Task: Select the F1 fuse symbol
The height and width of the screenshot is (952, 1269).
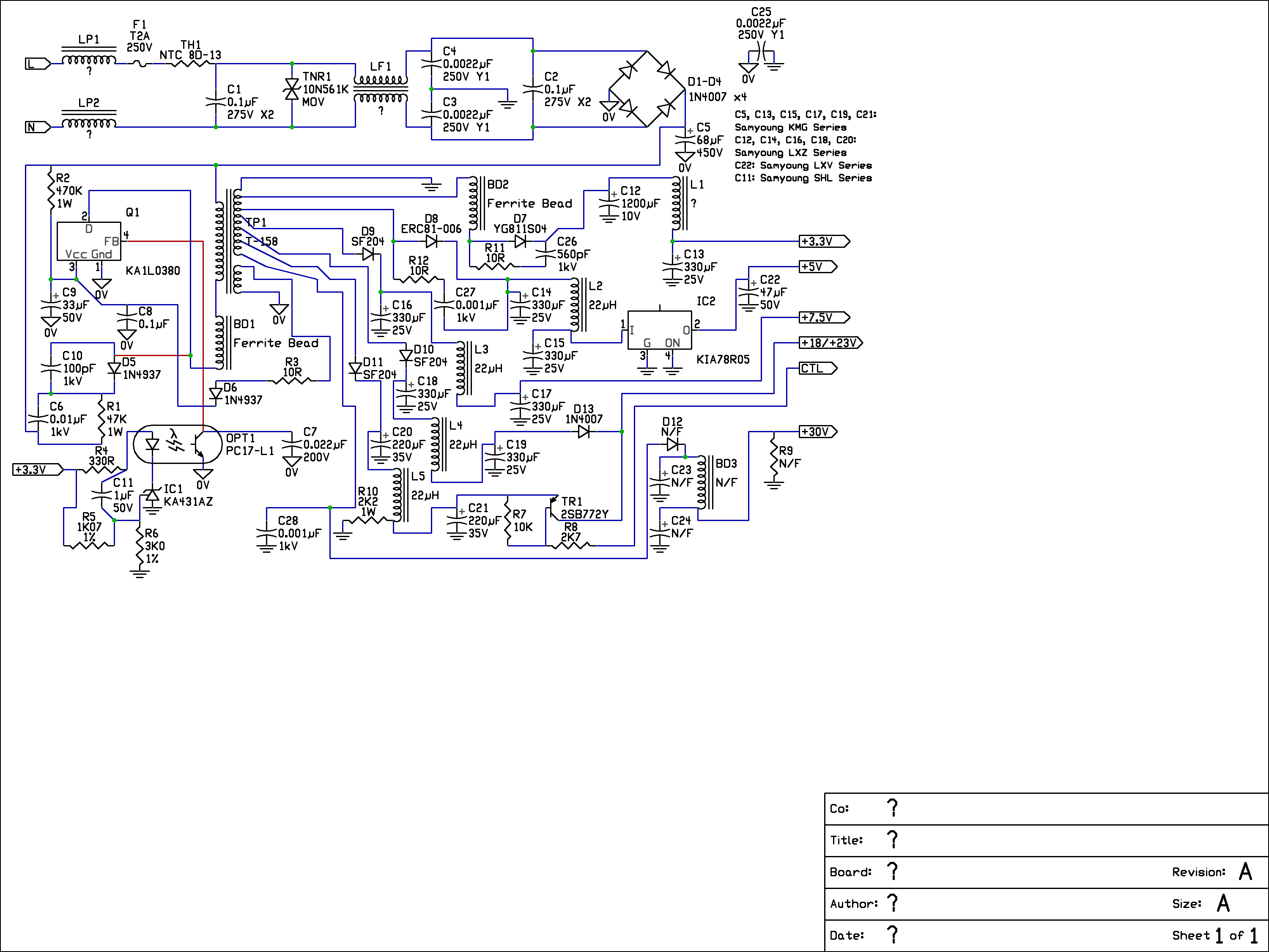Action: 140,64
